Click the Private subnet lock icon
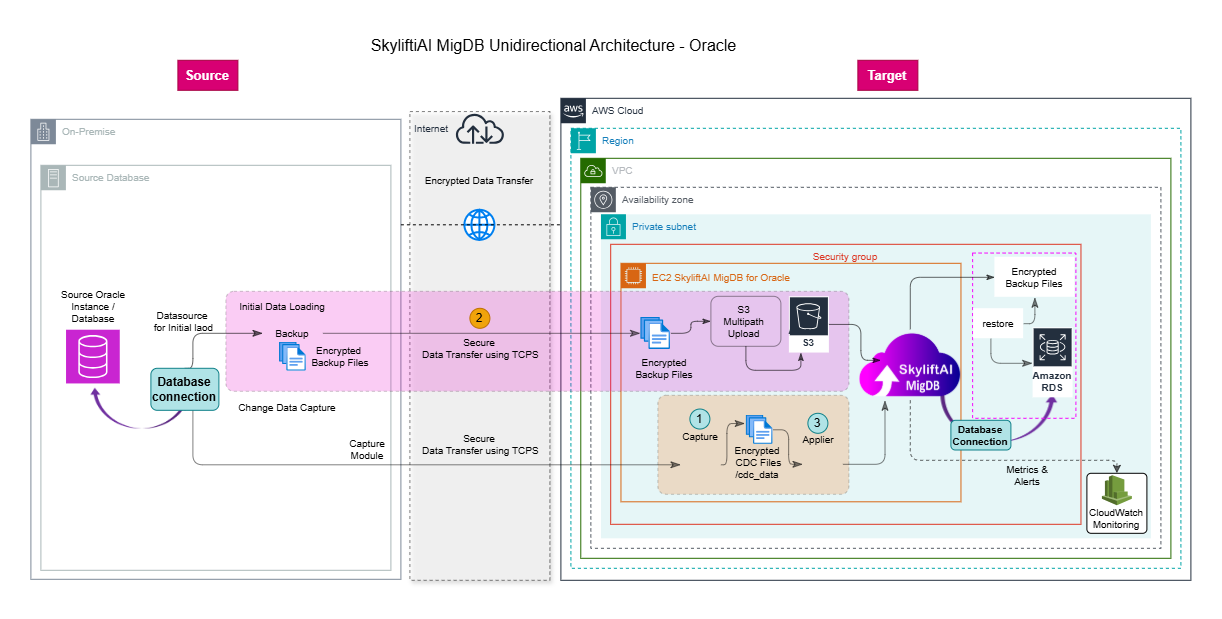 [x=613, y=227]
